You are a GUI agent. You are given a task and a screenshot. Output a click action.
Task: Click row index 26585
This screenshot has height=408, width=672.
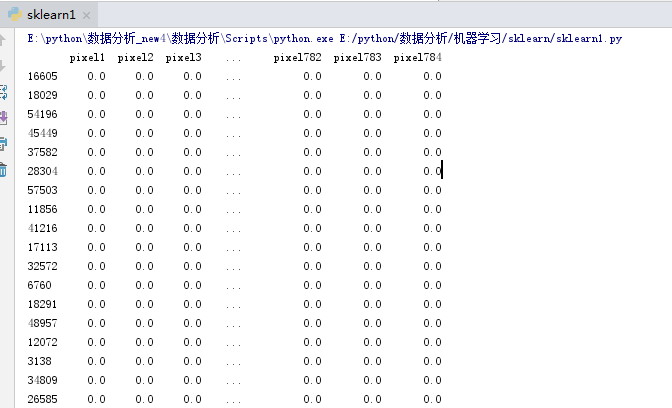pyautogui.click(x=42, y=399)
